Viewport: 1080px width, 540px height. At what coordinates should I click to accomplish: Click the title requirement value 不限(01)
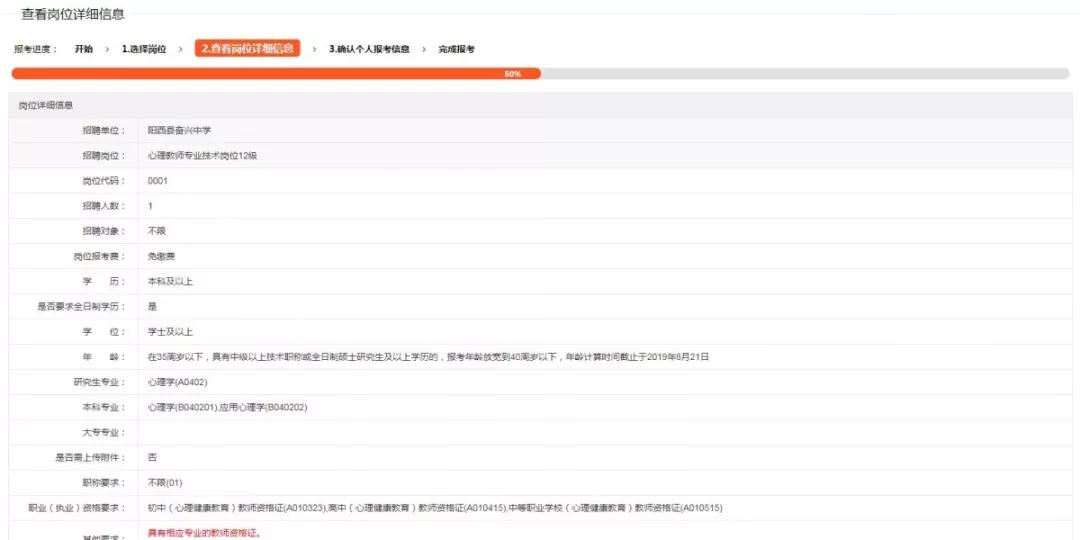[x=165, y=483]
